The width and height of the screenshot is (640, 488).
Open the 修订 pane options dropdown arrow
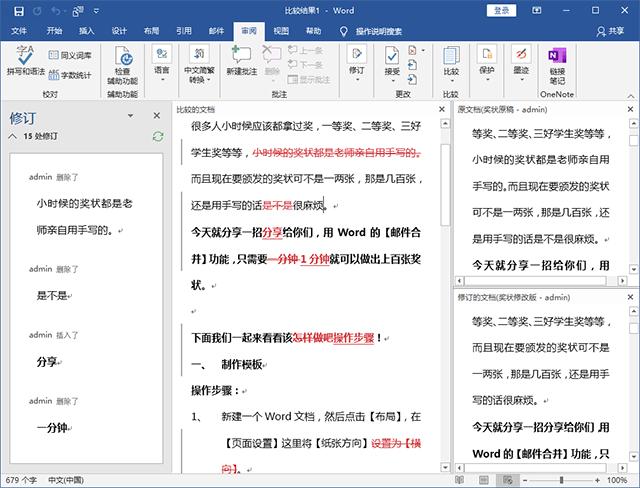point(130,116)
